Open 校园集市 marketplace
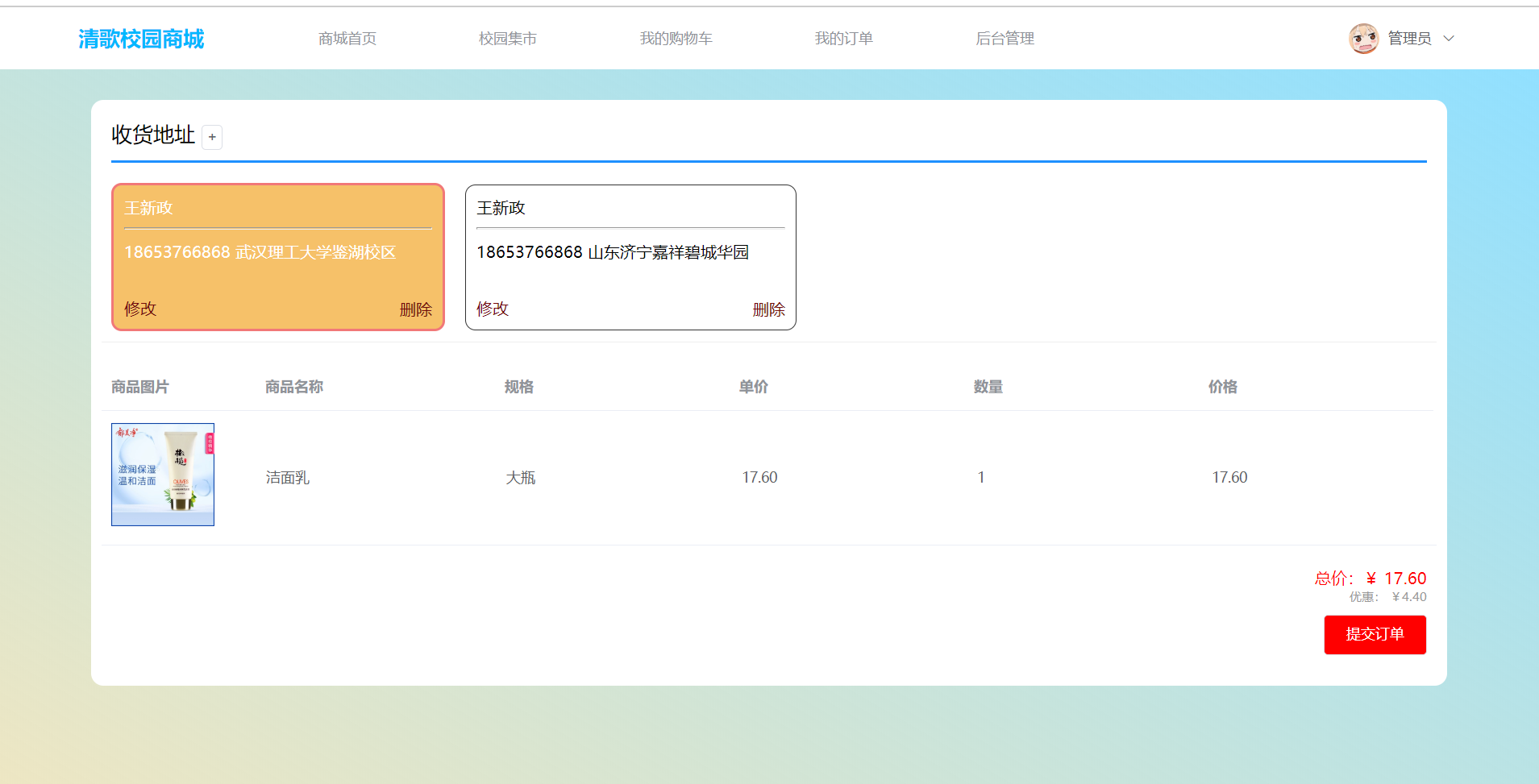The height and width of the screenshot is (784, 1539). tap(507, 38)
